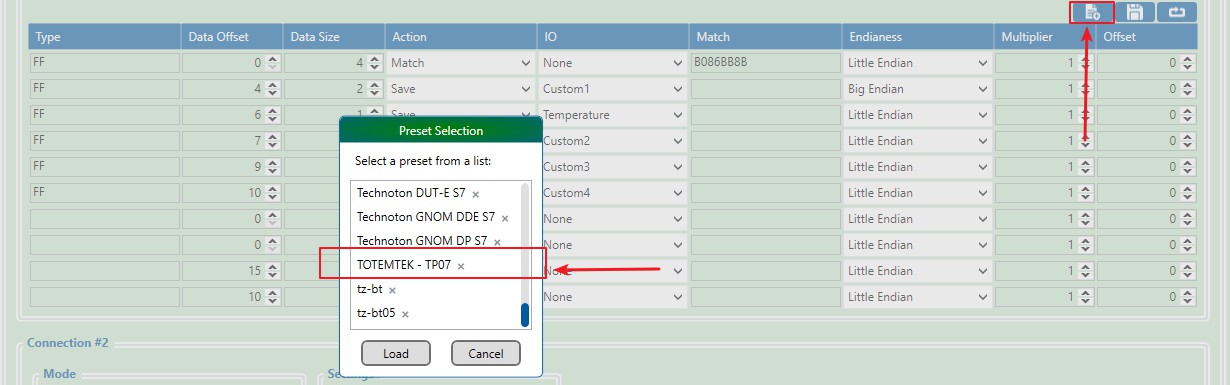This screenshot has height=385, width=1230.
Task: Select Technoton GNOM DP S7 preset
Action: pyautogui.click(x=422, y=242)
